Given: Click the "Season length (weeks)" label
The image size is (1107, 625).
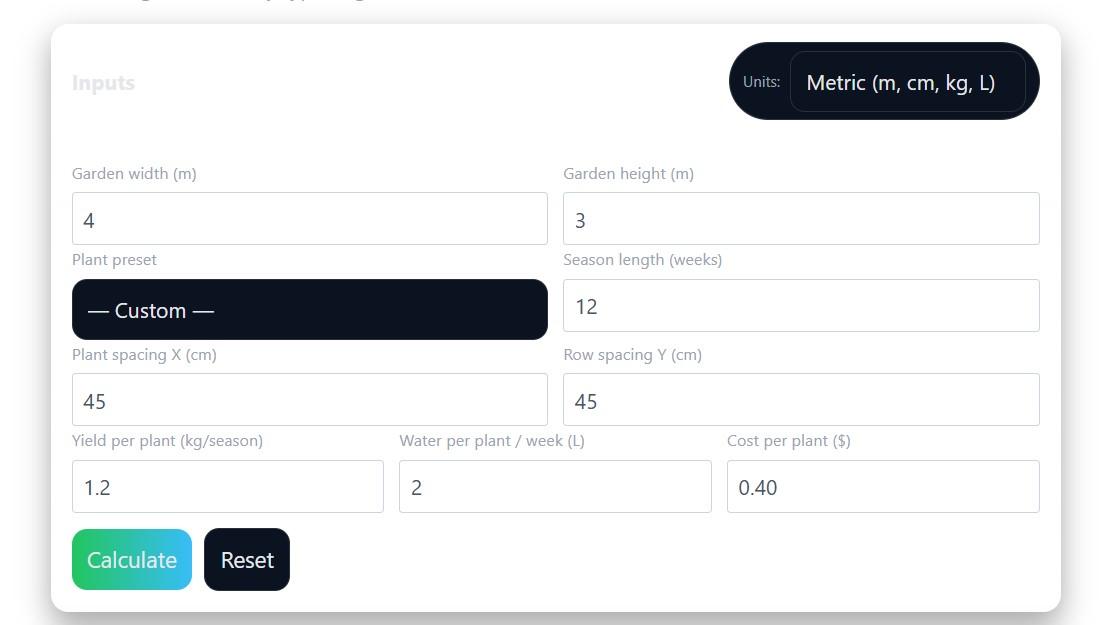Looking at the screenshot, I should point(642,260).
